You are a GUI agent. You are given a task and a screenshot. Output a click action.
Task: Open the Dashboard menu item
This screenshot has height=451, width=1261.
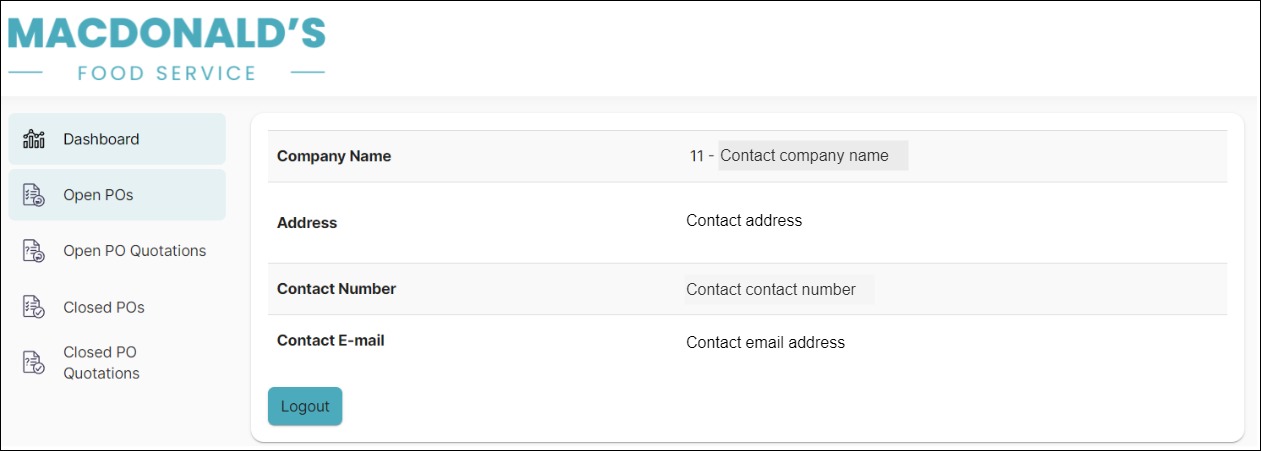click(101, 139)
